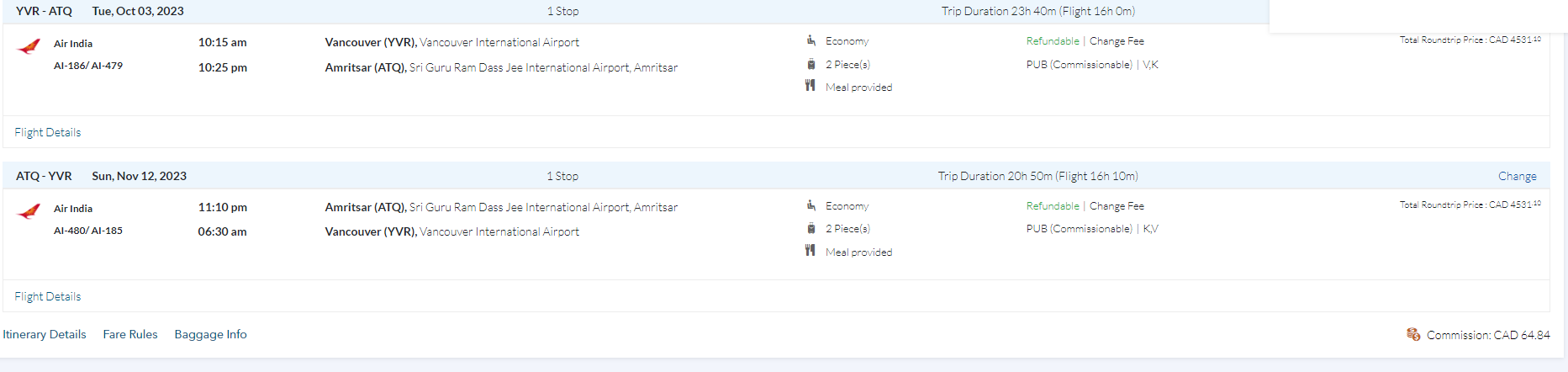This screenshot has height=372, width=1568.
Task: Click the meal icon on outbound flight
Action: (810, 86)
